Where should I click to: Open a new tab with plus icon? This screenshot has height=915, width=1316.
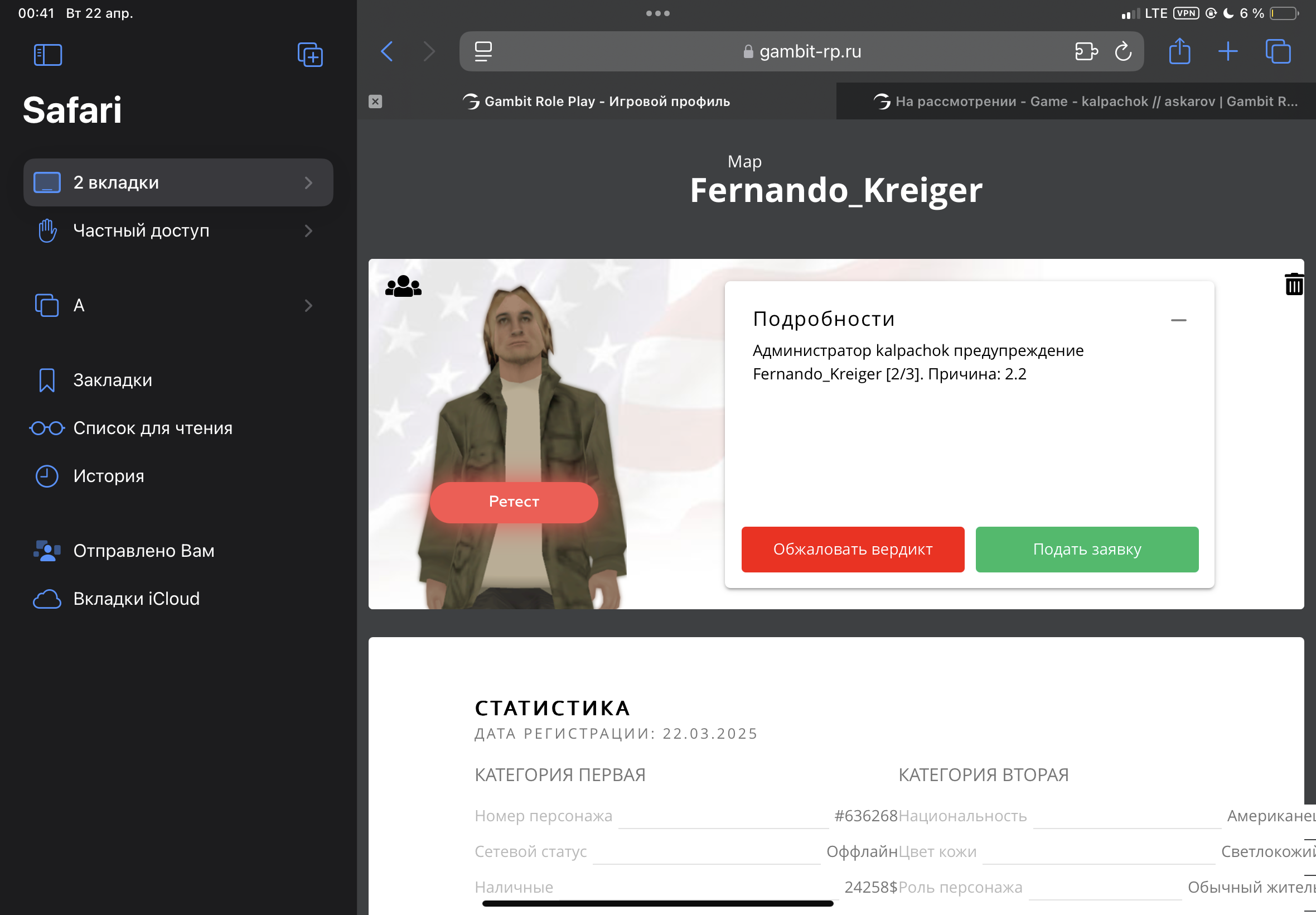(x=1227, y=51)
